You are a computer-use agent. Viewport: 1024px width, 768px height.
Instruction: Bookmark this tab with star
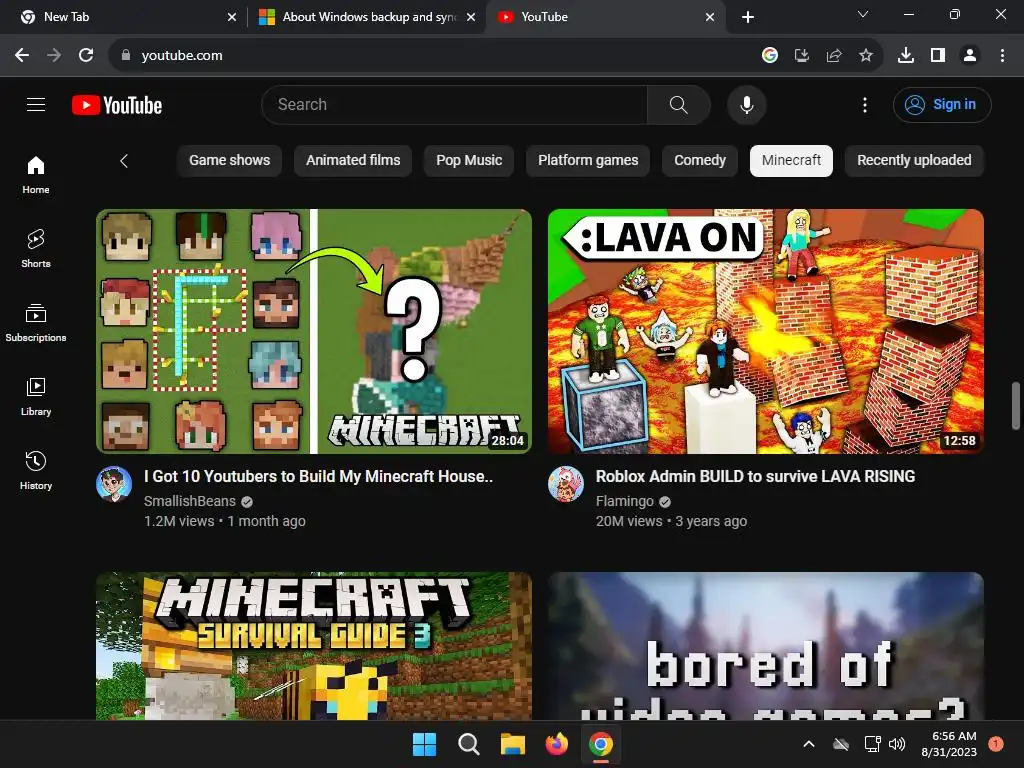(x=865, y=56)
